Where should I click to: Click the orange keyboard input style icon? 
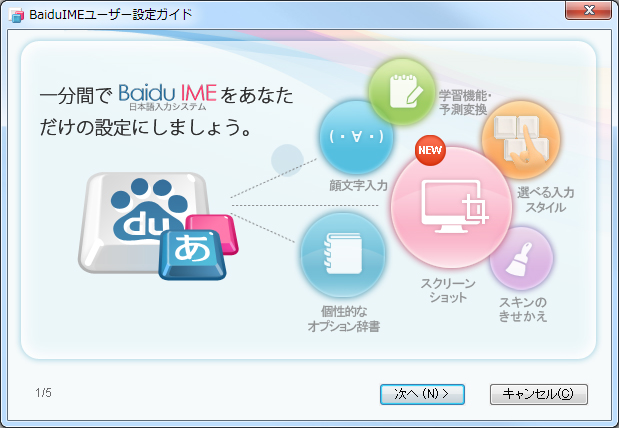521,140
